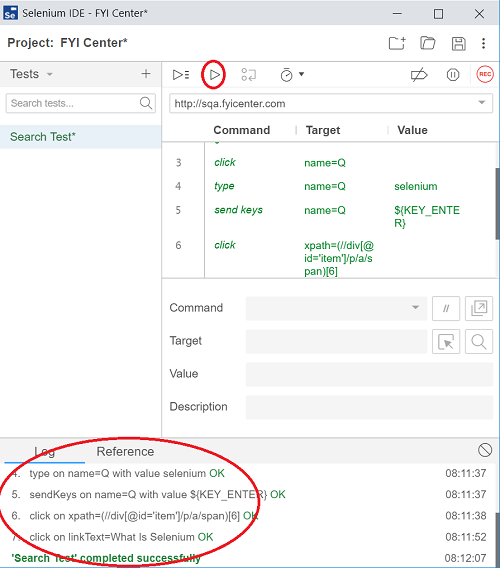Save project disk icon
500x568 pixels.
[x=458, y=43]
